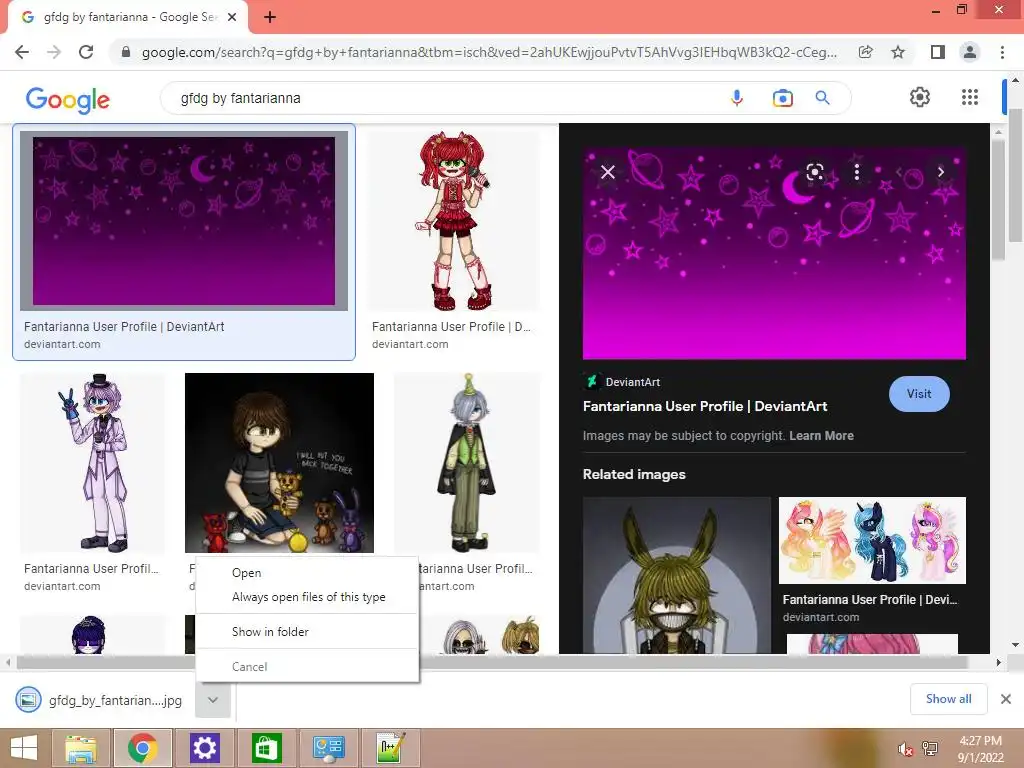Activate Lens search on preview image
Viewport: 1024px width, 768px height.
point(814,172)
